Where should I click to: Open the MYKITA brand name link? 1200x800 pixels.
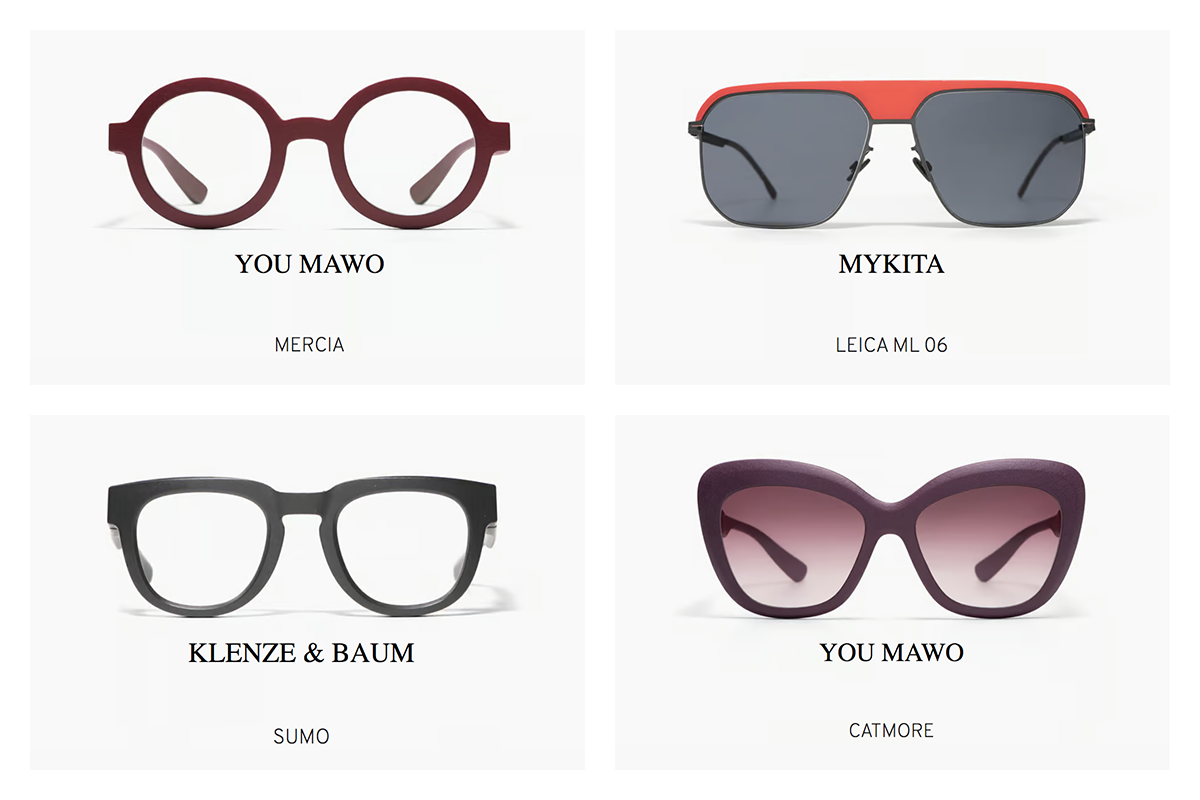pyautogui.click(x=891, y=264)
